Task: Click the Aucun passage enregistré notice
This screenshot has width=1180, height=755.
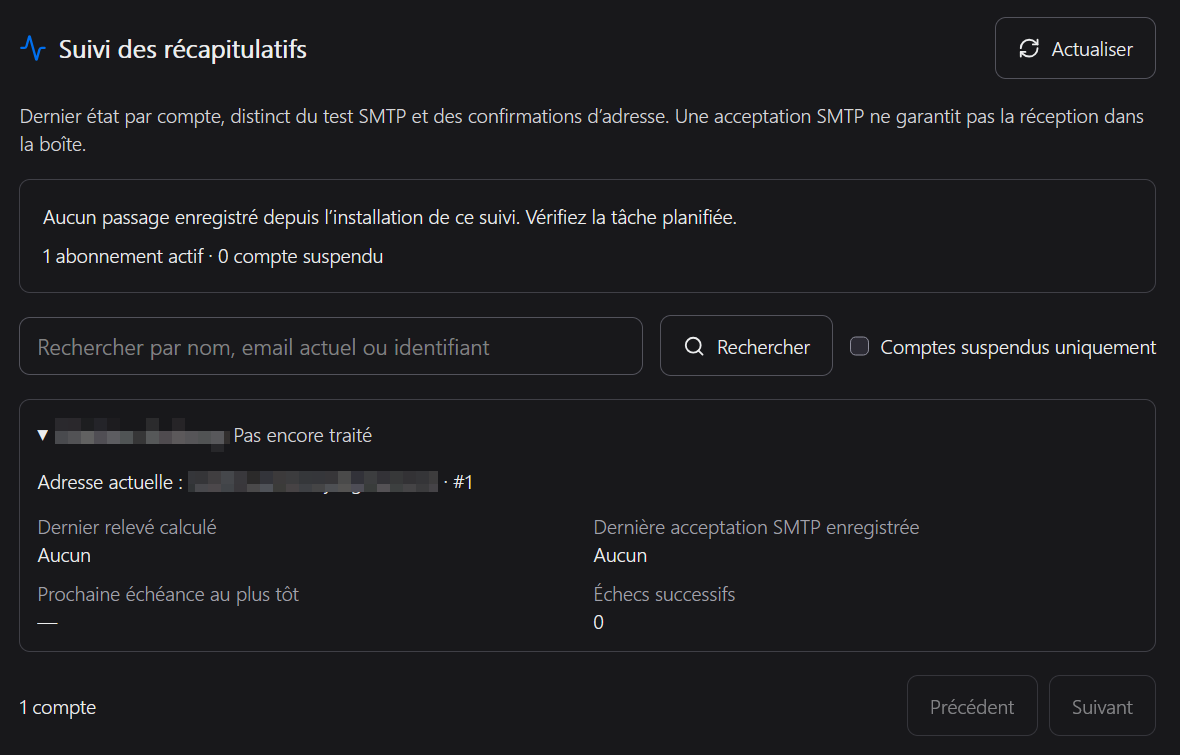Action: tap(390, 218)
